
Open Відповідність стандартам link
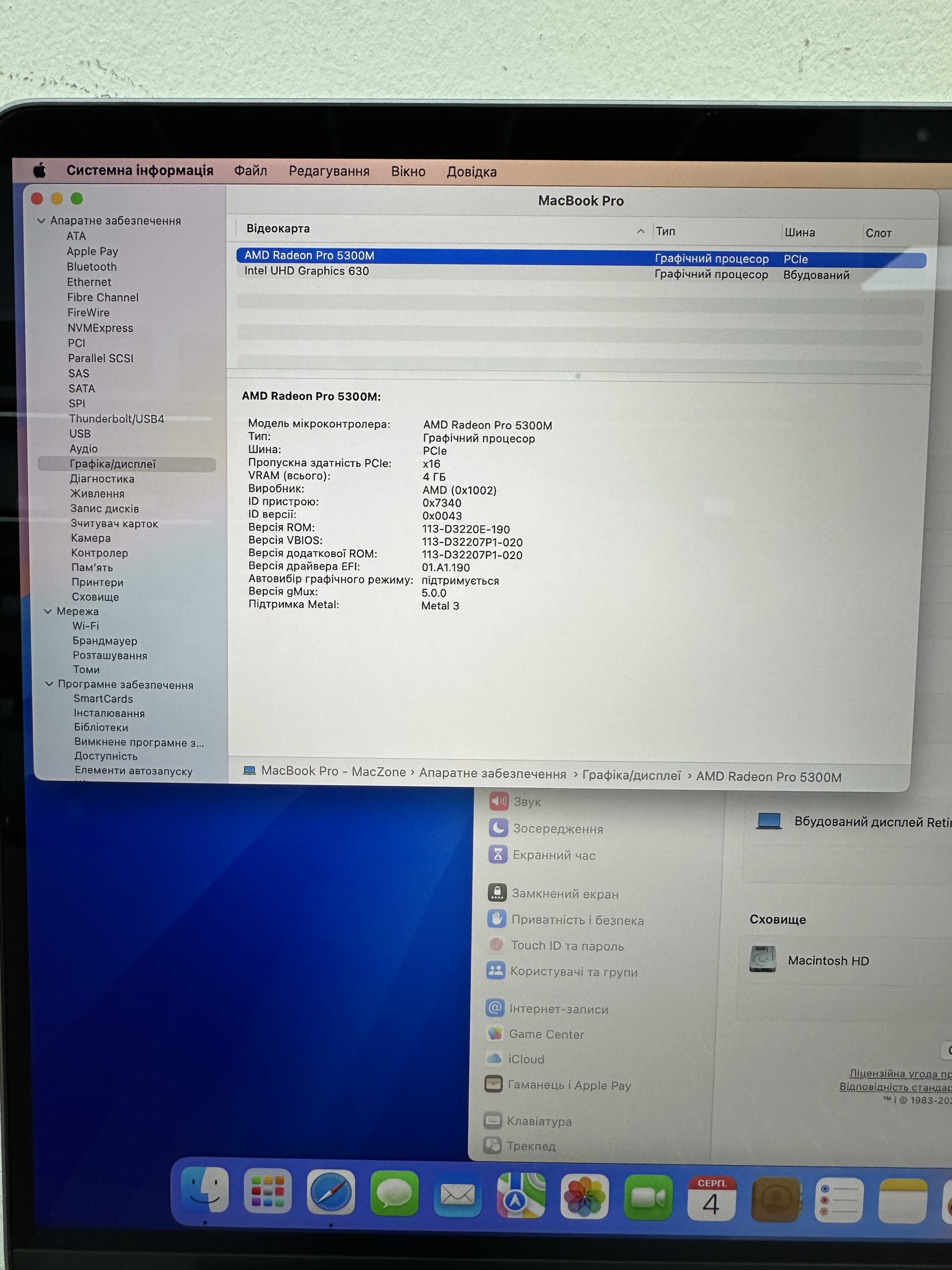895,1087
